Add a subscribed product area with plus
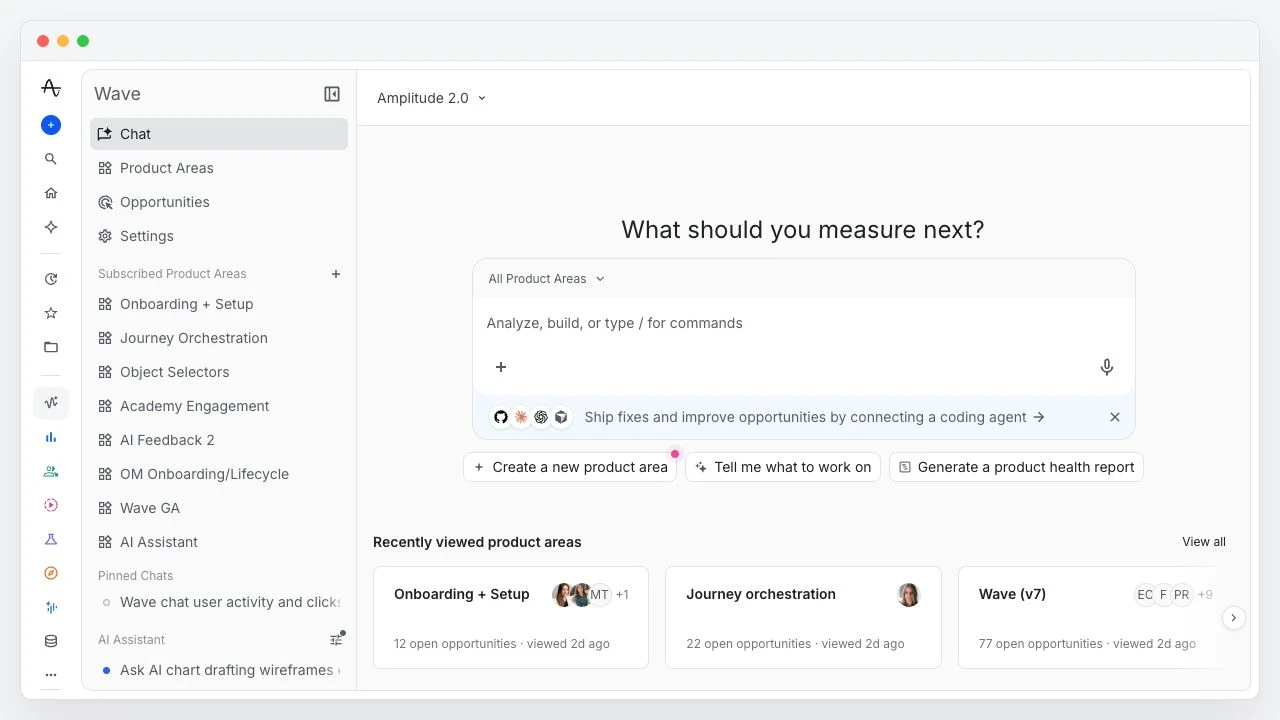The height and width of the screenshot is (720, 1280). pos(336,274)
